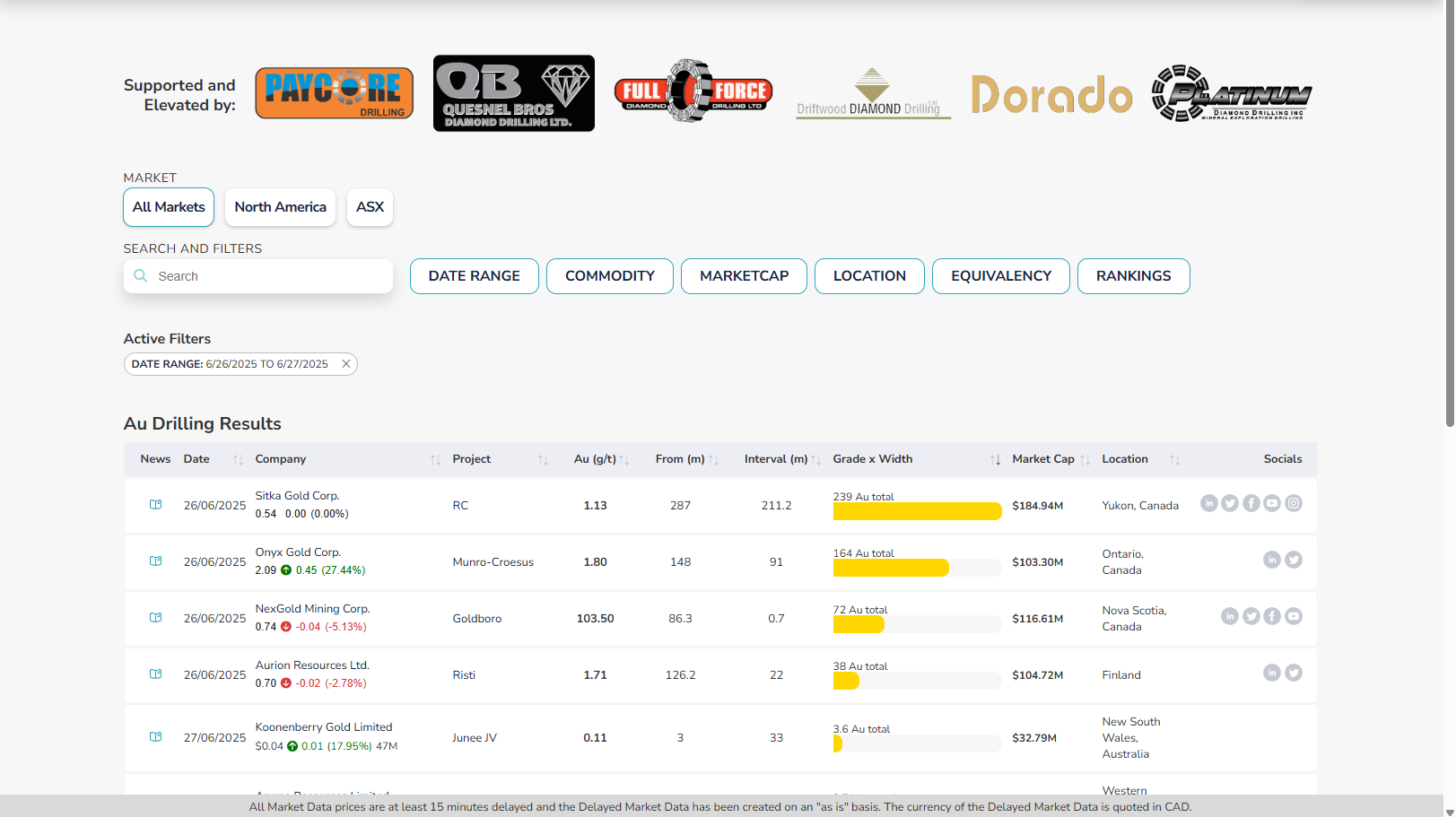The height and width of the screenshot is (817, 1456).
Task: Open the Equivalency filter
Action: tap(1001, 276)
